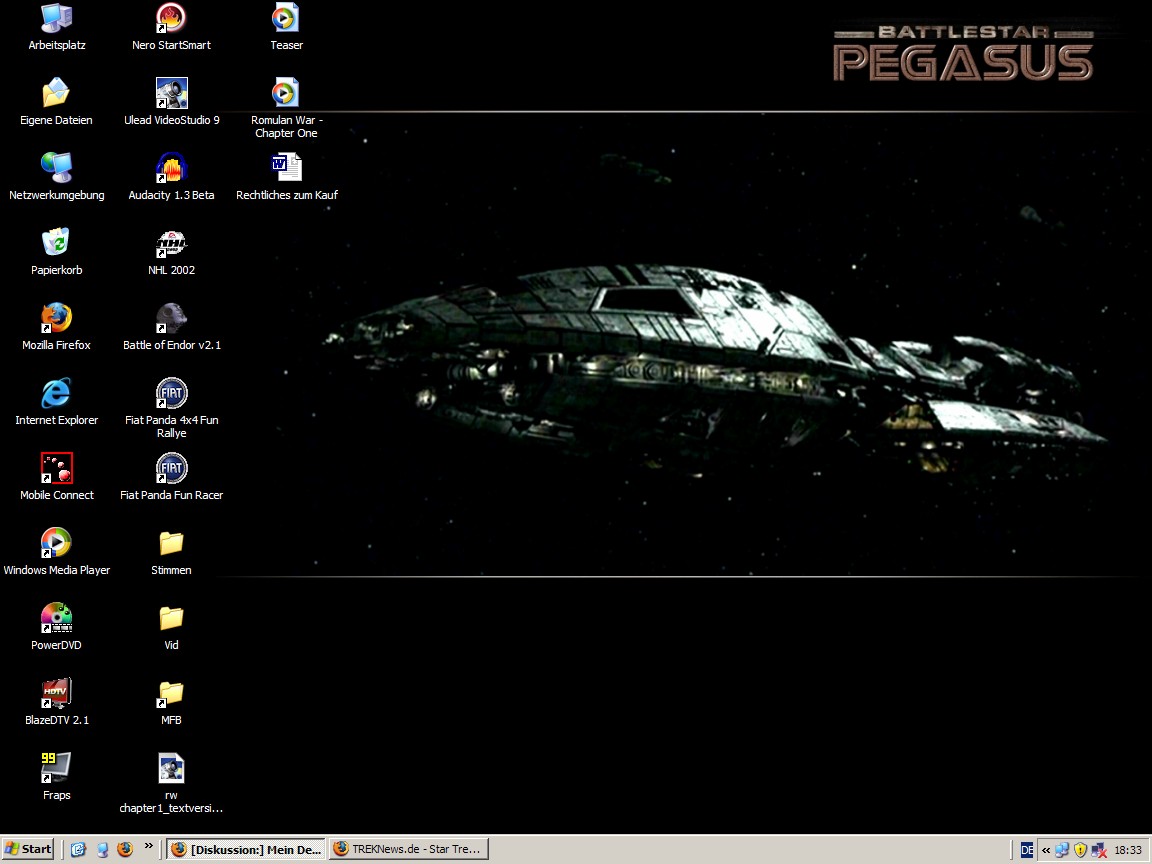Switch to TREKNews.de taskbar window
The width and height of the screenshot is (1152, 864).
click(408, 849)
